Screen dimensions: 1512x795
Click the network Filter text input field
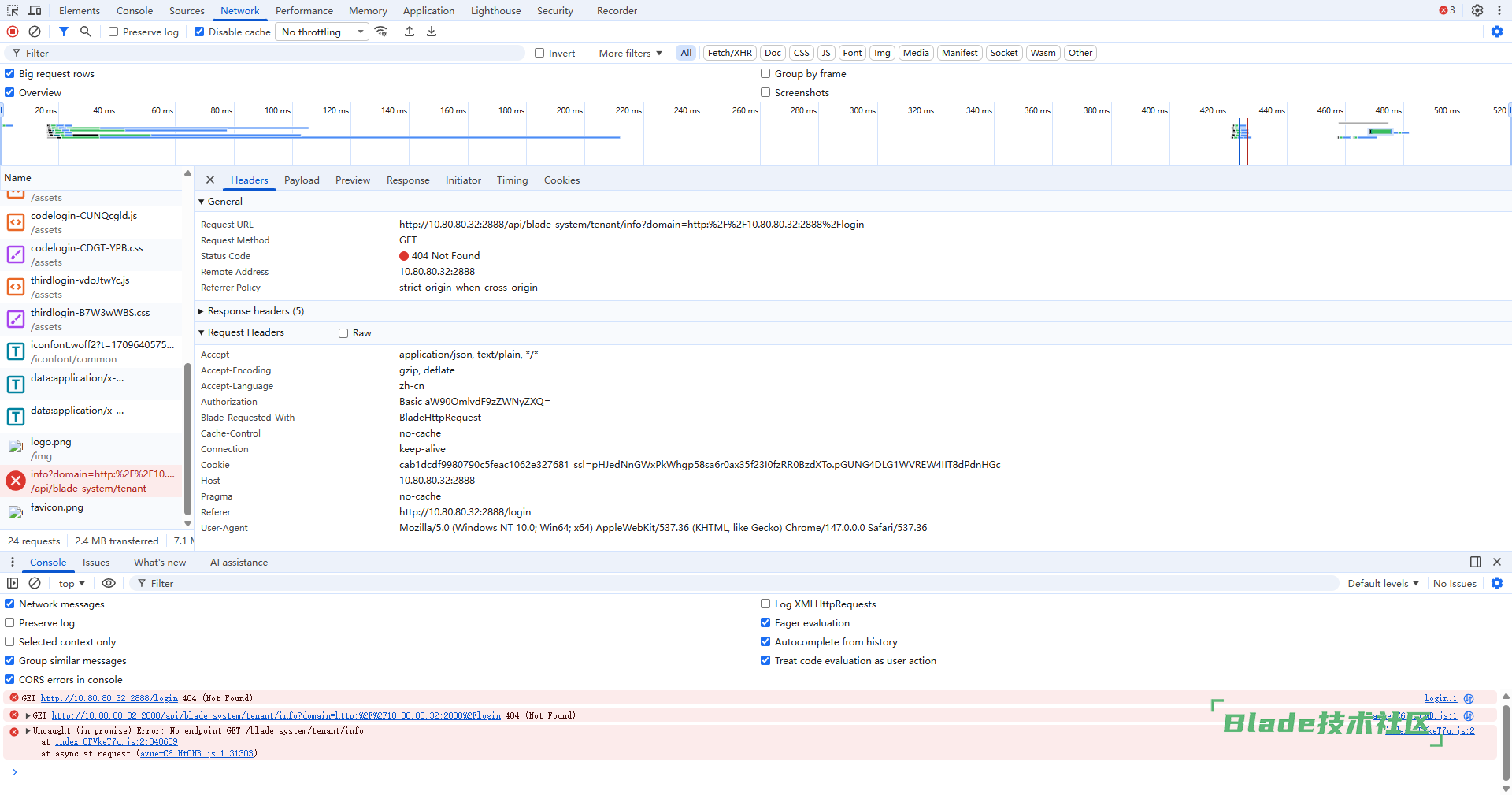[x=268, y=53]
